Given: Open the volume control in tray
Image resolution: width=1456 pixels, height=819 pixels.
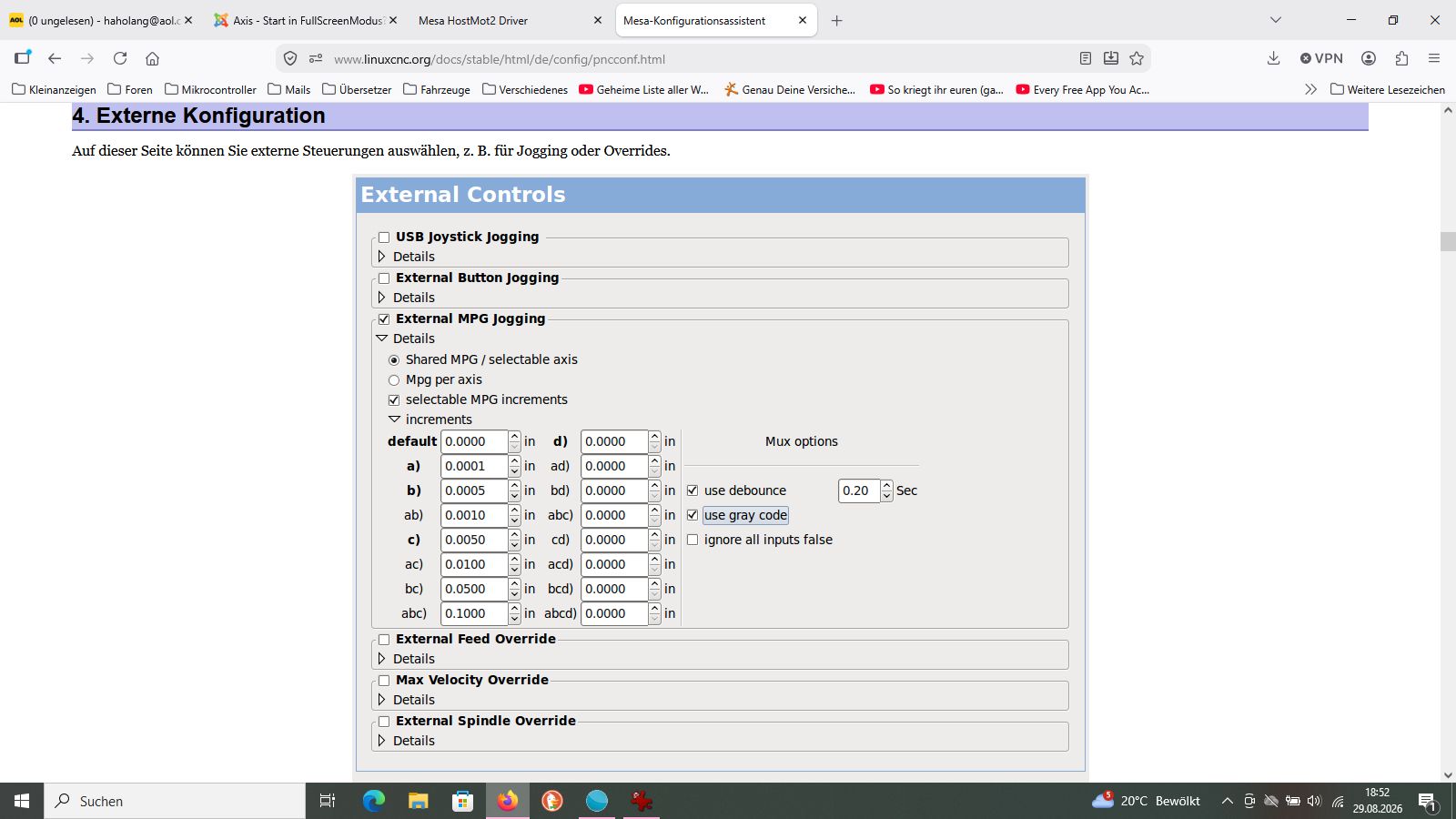Looking at the screenshot, I should pos(1314,801).
